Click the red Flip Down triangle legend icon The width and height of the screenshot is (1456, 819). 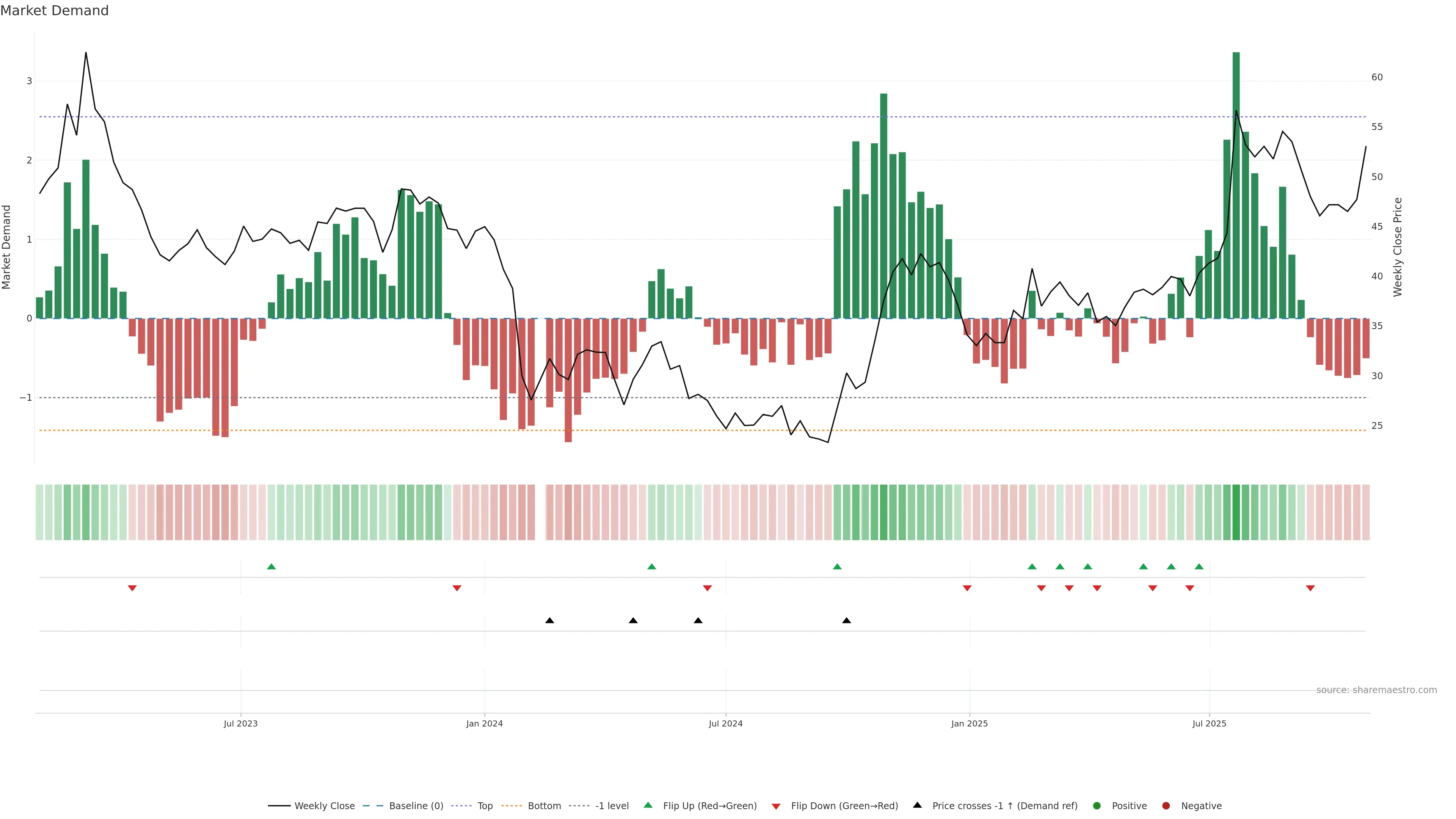pyautogui.click(x=776, y=806)
